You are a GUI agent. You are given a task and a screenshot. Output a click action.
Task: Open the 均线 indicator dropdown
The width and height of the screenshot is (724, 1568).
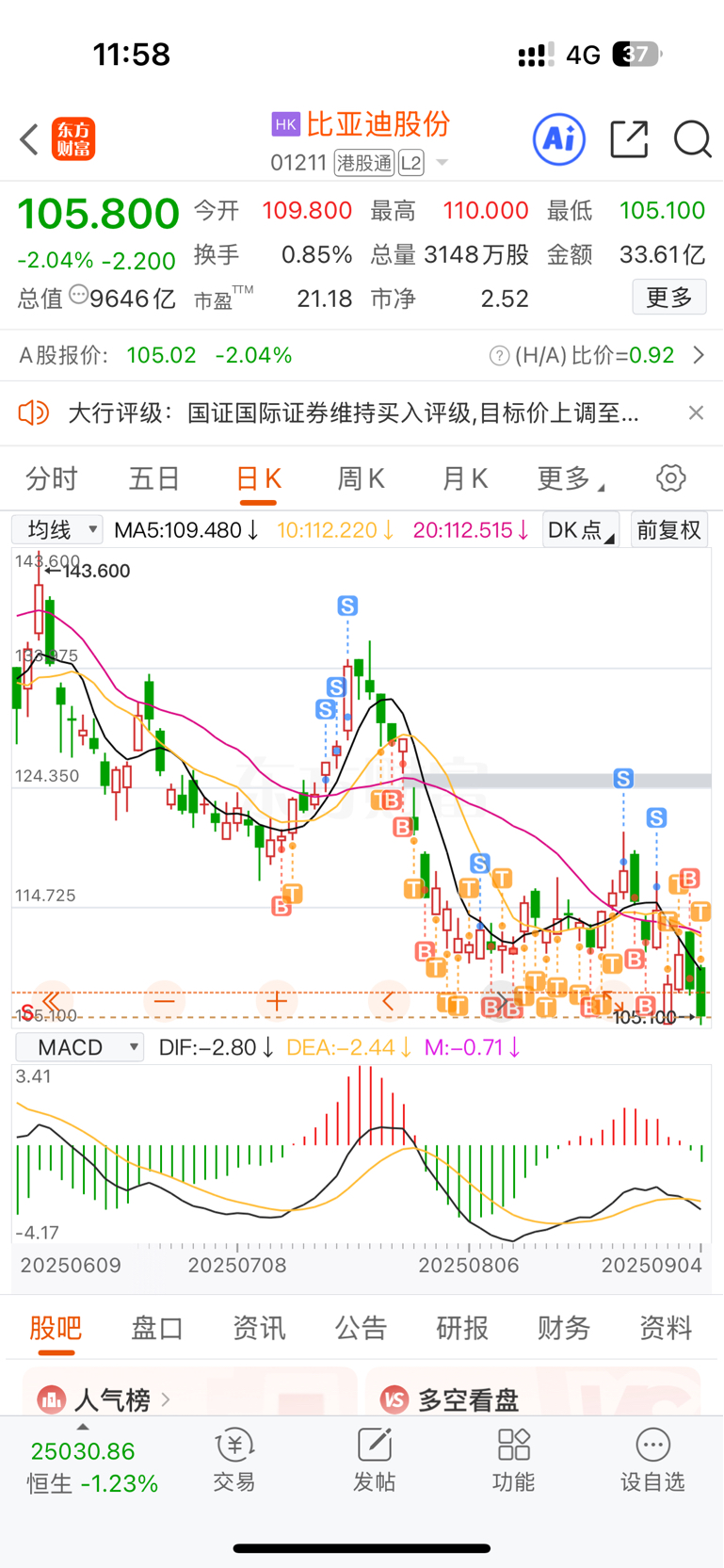[x=56, y=529]
